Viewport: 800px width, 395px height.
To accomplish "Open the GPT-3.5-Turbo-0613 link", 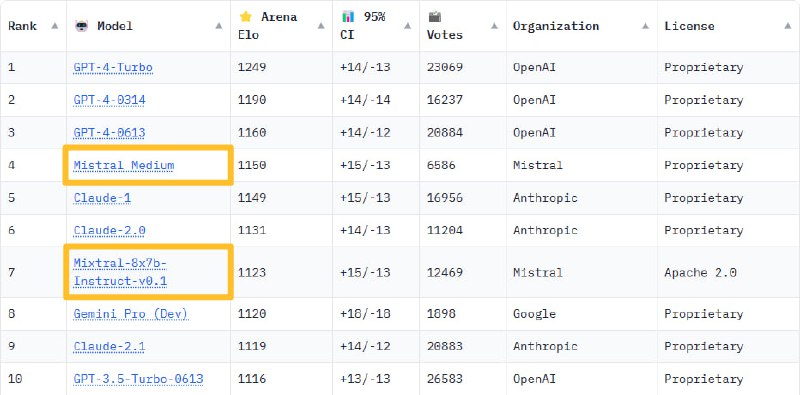I will [138, 379].
